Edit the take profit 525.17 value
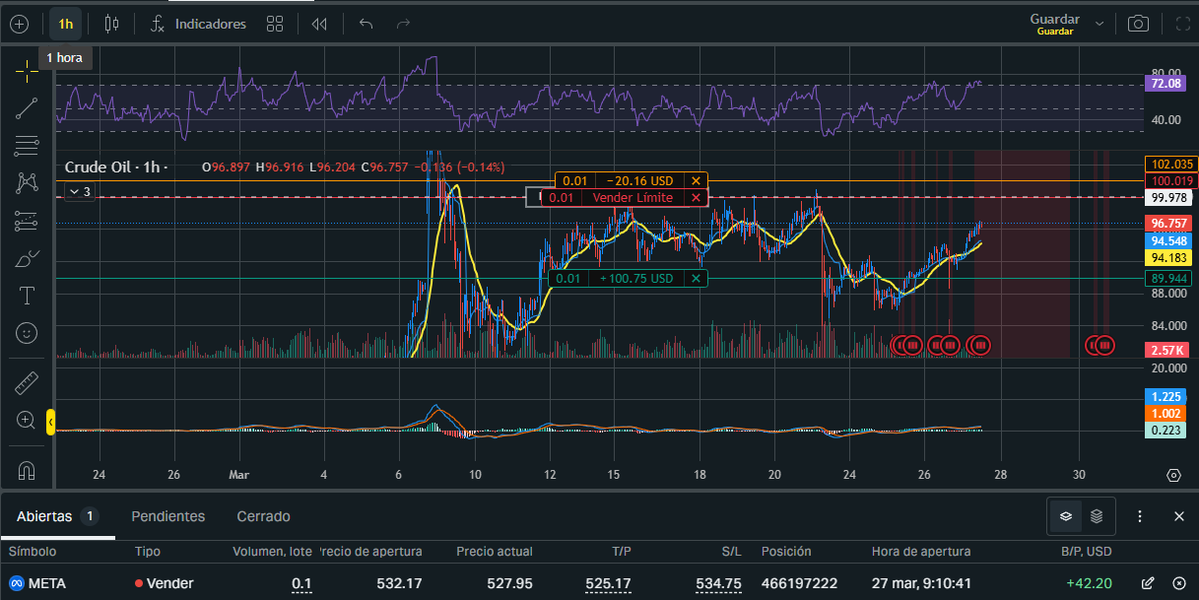Image resolution: width=1199 pixels, height=600 pixels. pos(608,584)
